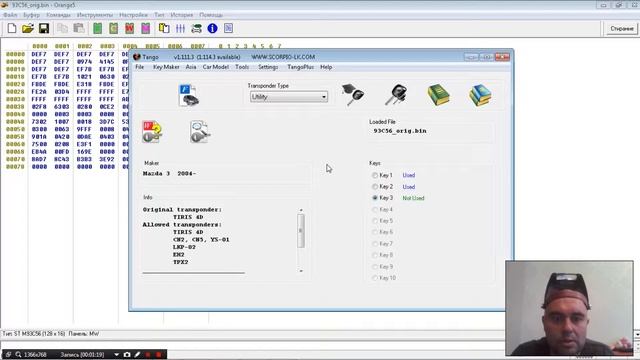Screen dimensions: 640x360
Task: Select the Key 10 radio button
Action: pos(375,278)
